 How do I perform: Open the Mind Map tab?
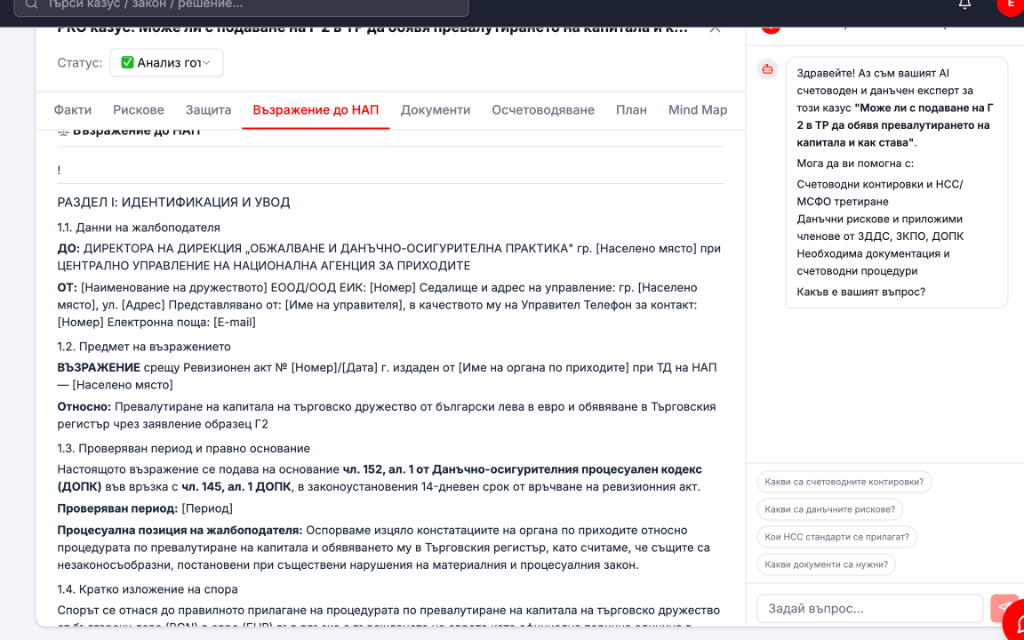point(697,110)
